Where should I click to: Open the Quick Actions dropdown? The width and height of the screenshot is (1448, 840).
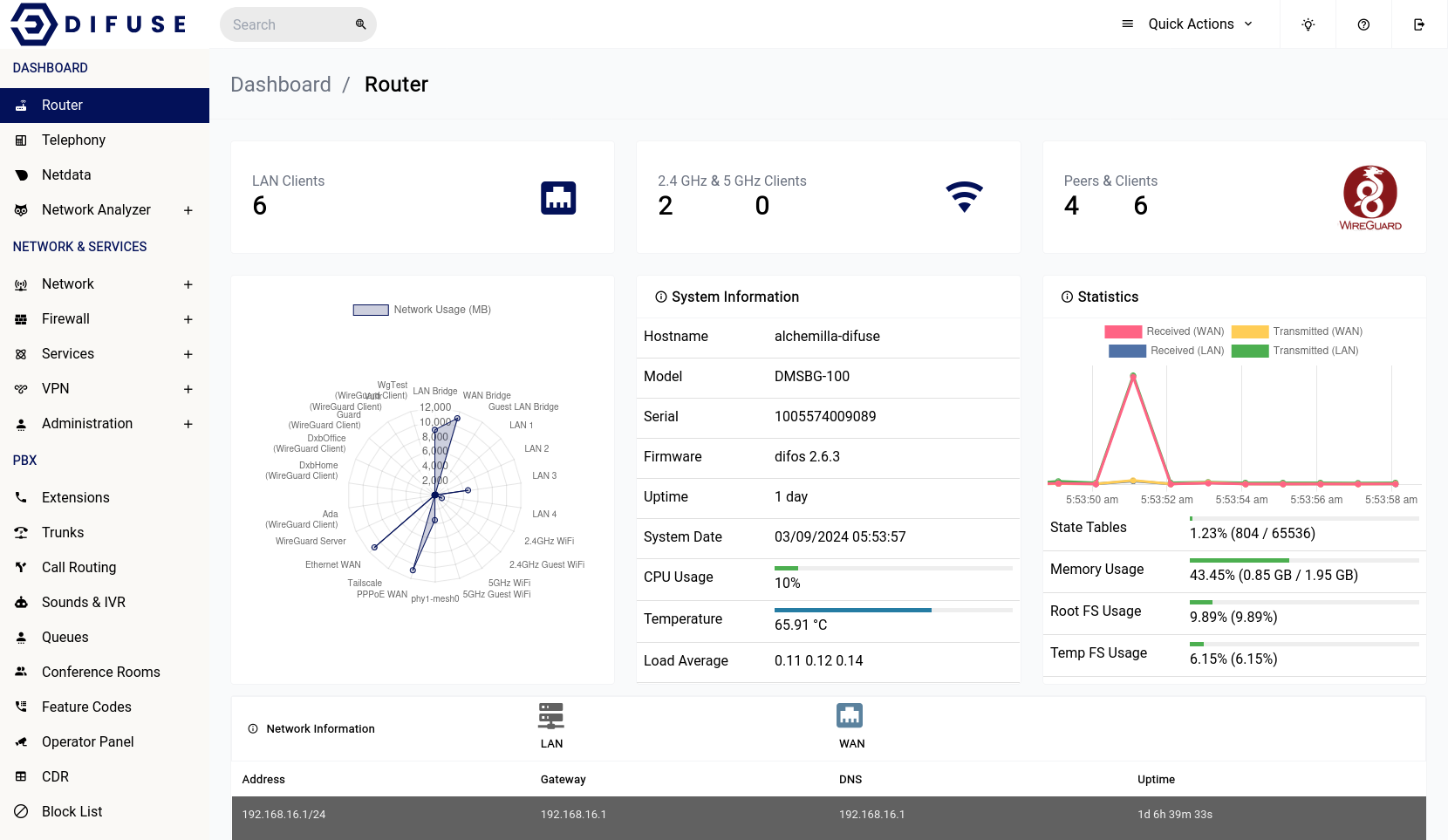[1188, 24]
